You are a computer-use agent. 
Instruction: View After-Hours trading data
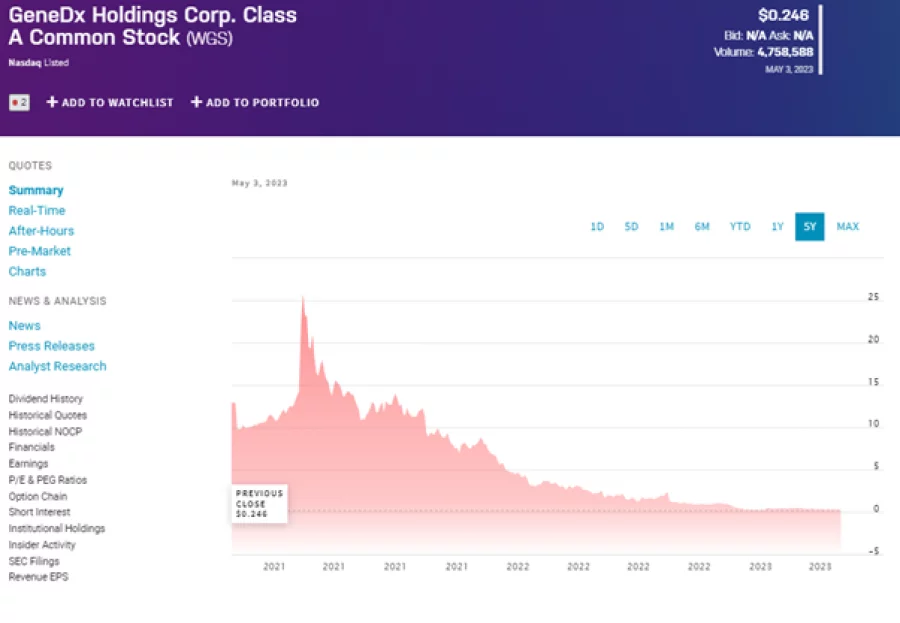pyautogui.click(x=41, y=231)
